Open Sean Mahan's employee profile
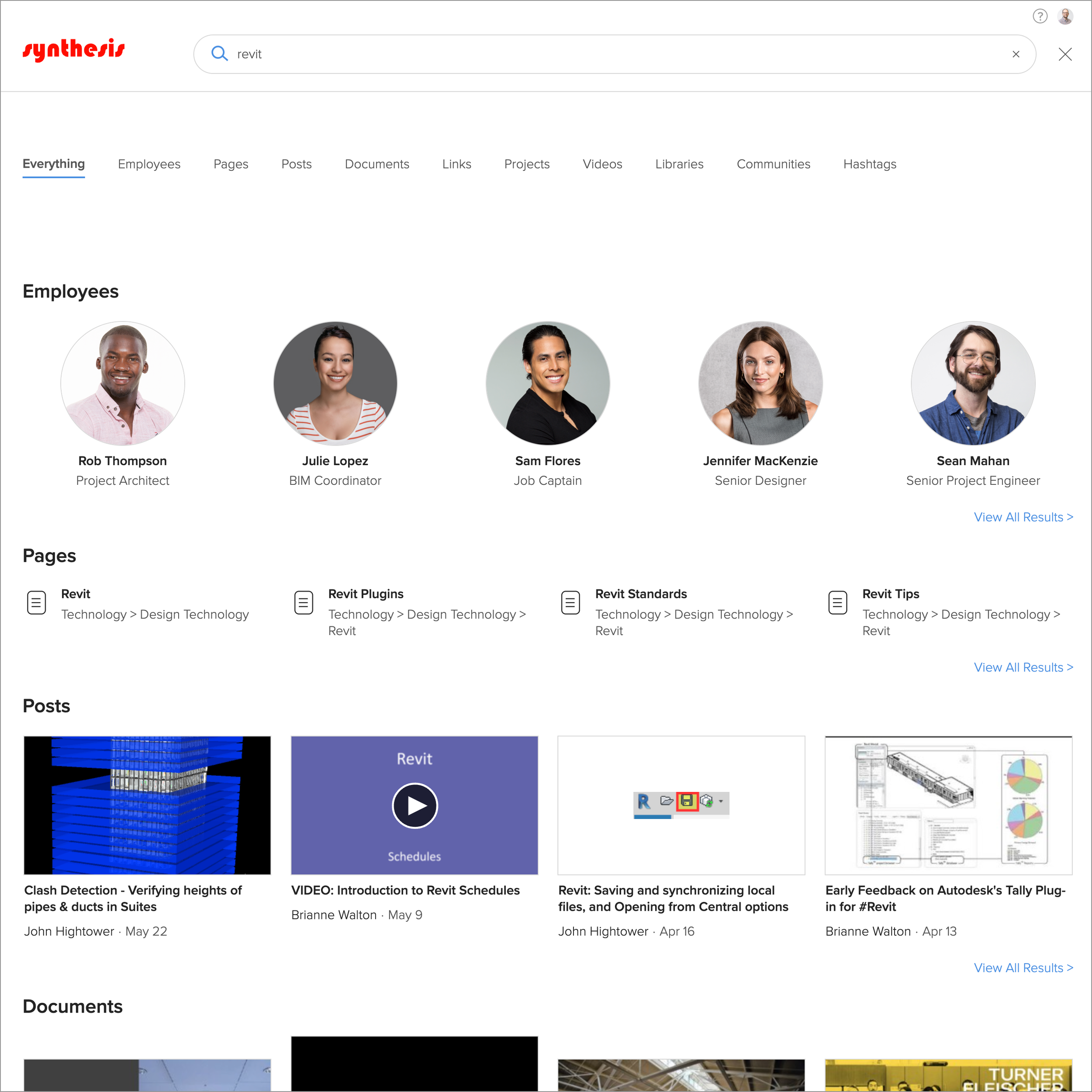 pyautogui.click(x=973, y=461)
